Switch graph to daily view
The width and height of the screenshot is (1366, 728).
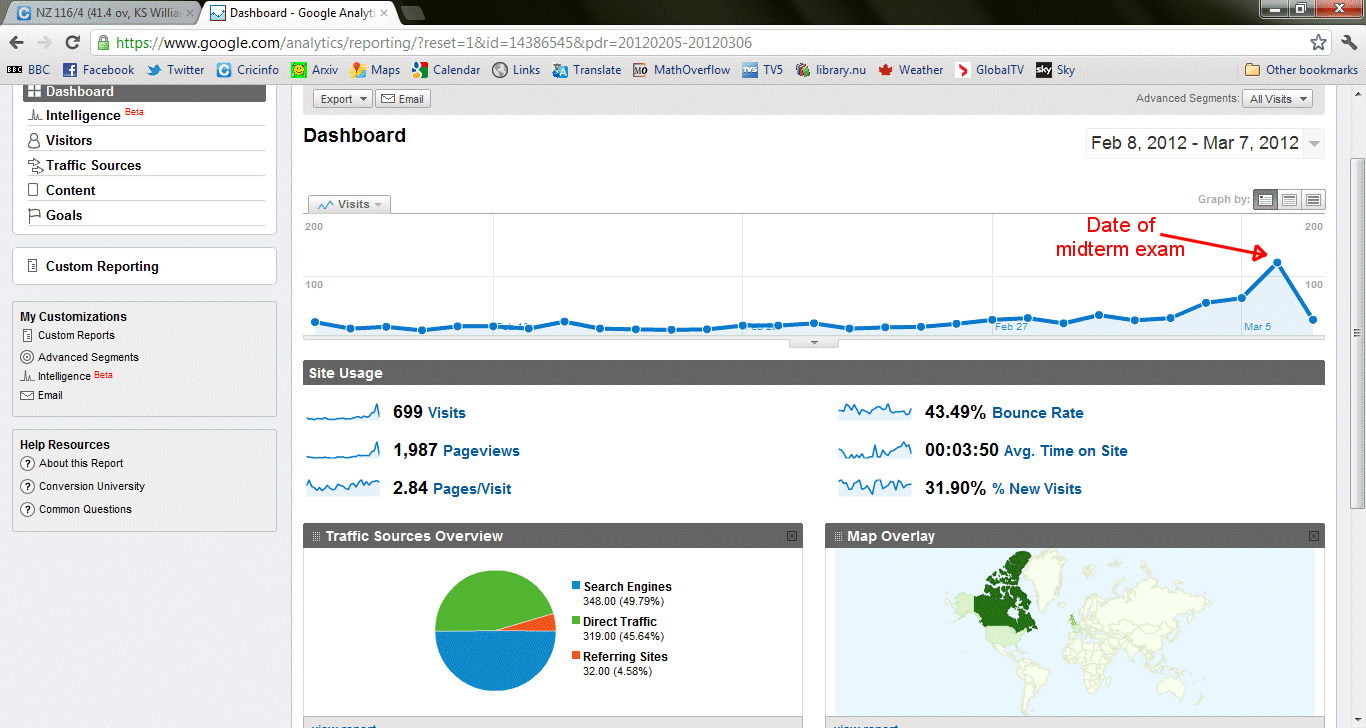[1266, 200]
